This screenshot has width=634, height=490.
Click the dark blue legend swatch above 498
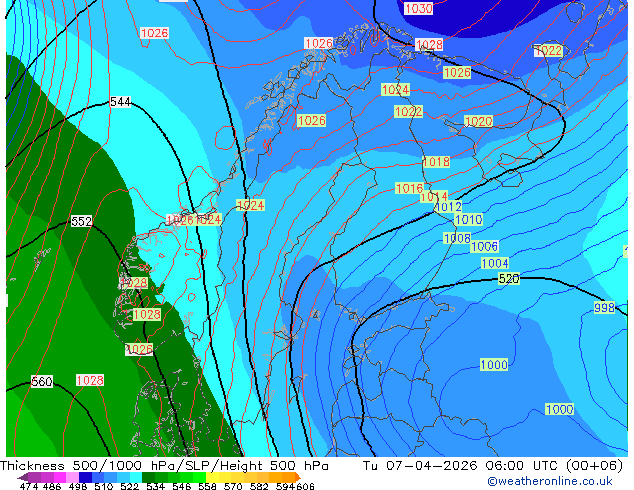click(85, 477)
